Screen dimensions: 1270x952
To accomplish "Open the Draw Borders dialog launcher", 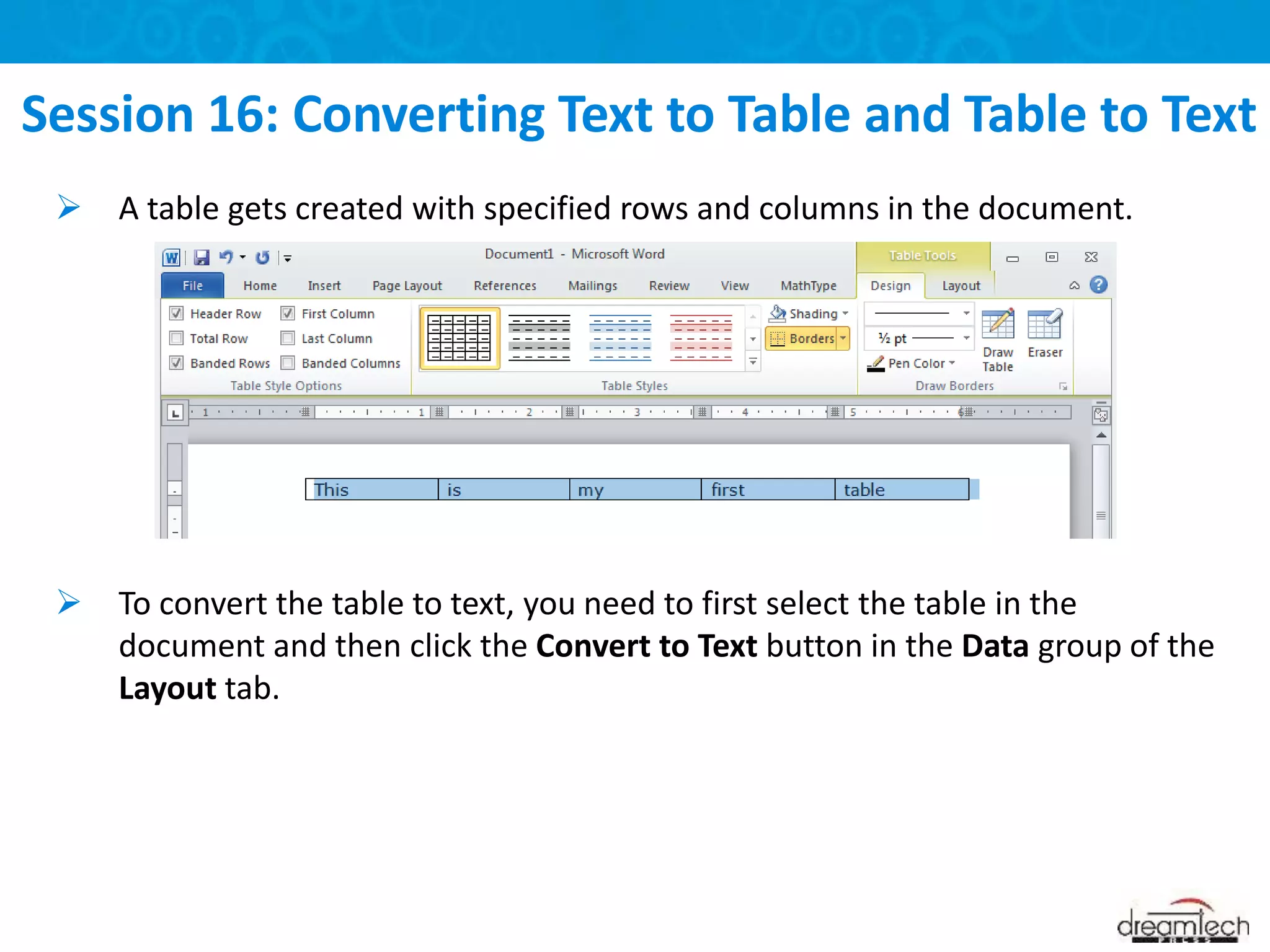I will [x=1063, y=387].
